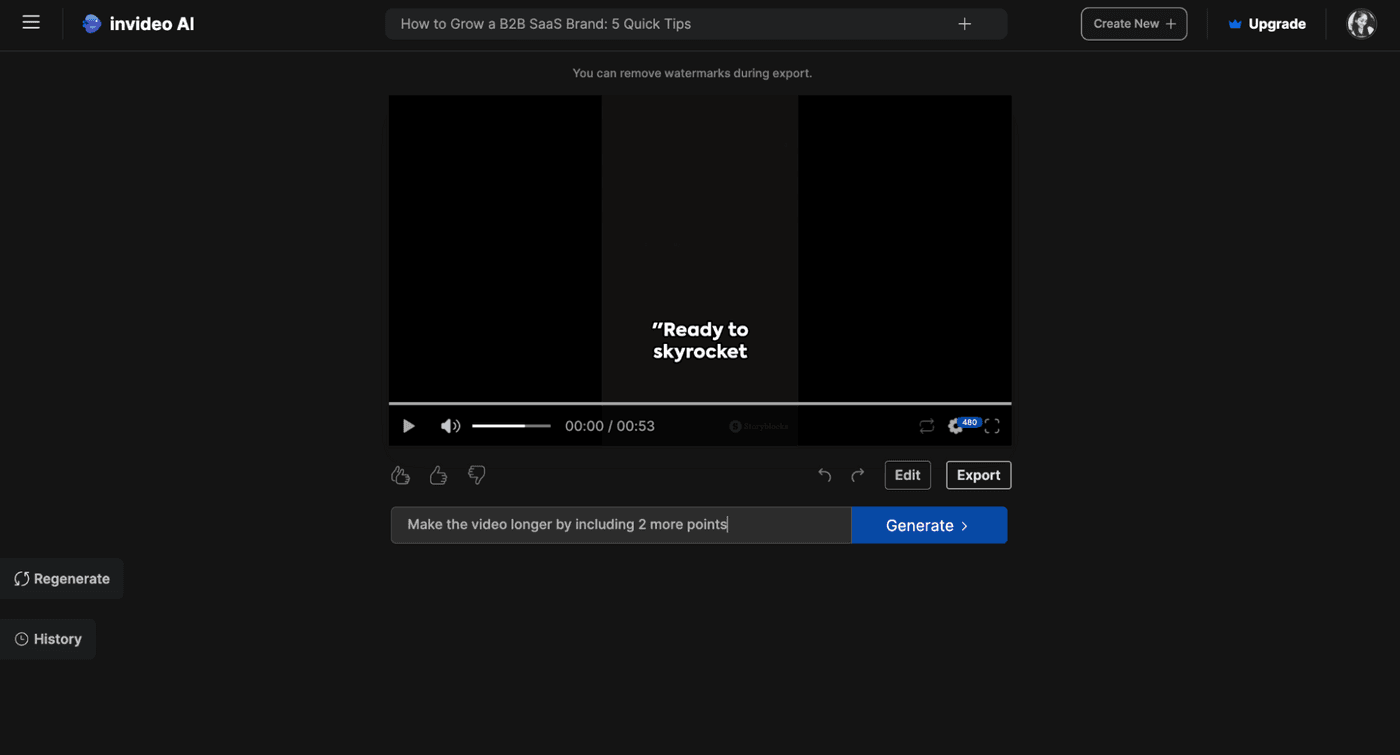Seek using the volume level slider
Screen dimensions: 1400x755
pyautogui.click(x=511, y=425)
